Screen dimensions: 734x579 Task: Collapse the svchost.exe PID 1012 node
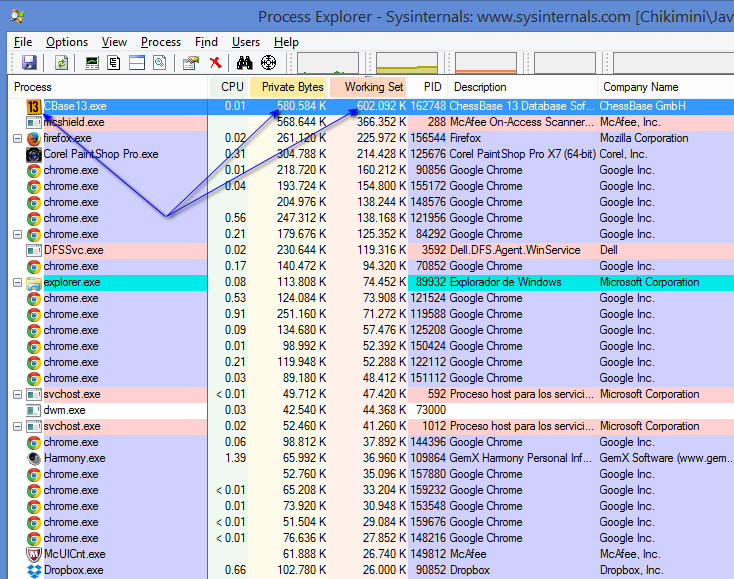click(x=17, y=426)
